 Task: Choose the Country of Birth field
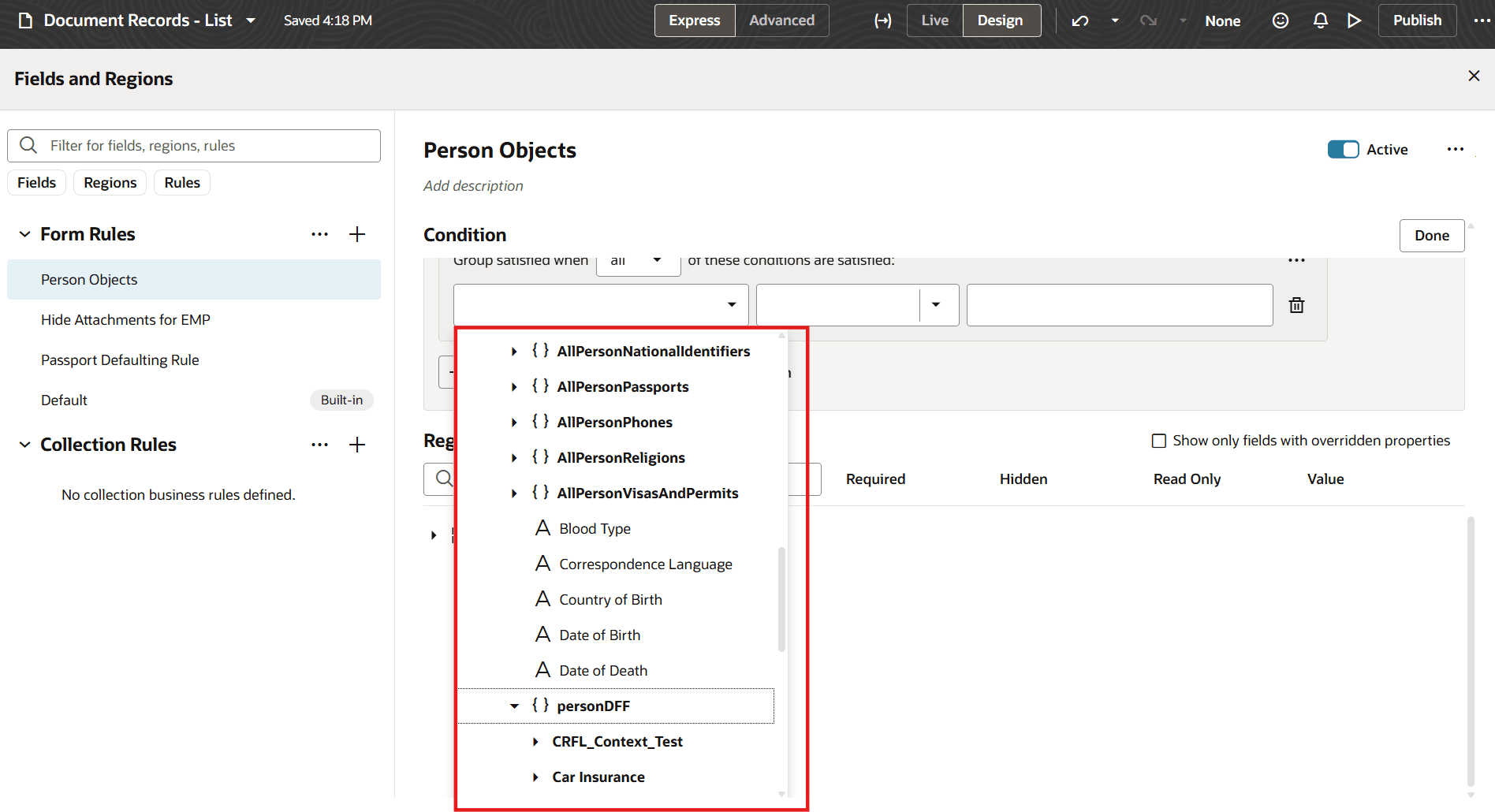click(x=617, y=600)
